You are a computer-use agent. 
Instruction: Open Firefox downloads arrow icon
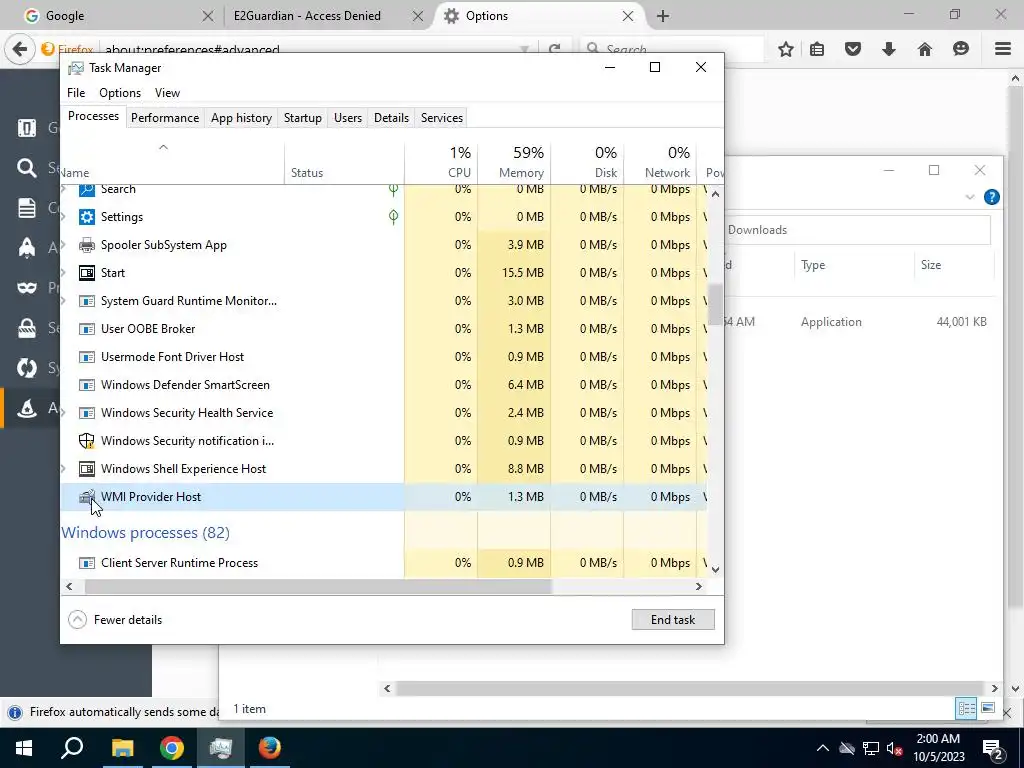tap(889, 49)
